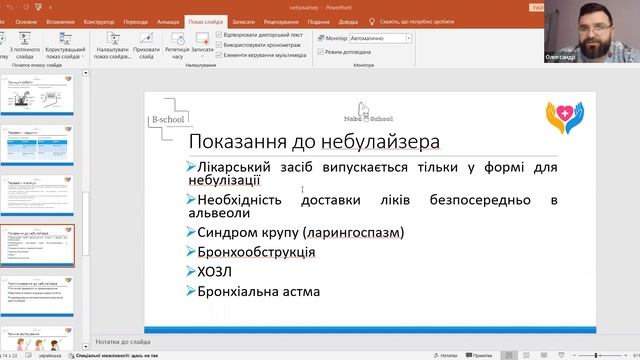Switch to Slide Sorter view icon

coord(527,356)
